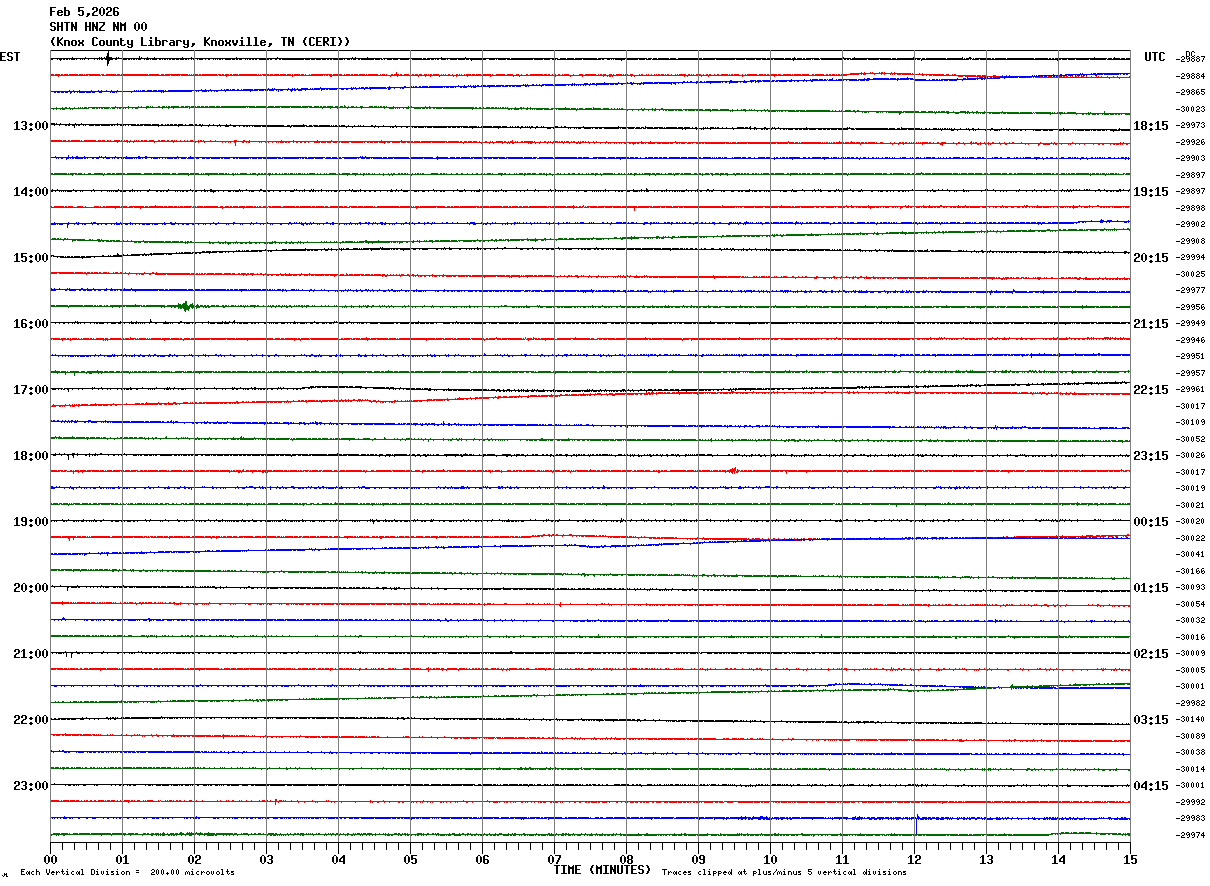Viewport: 1210px width, 886px height.
Task: Click the DC offset value -30052
Action: point(1191,439)
